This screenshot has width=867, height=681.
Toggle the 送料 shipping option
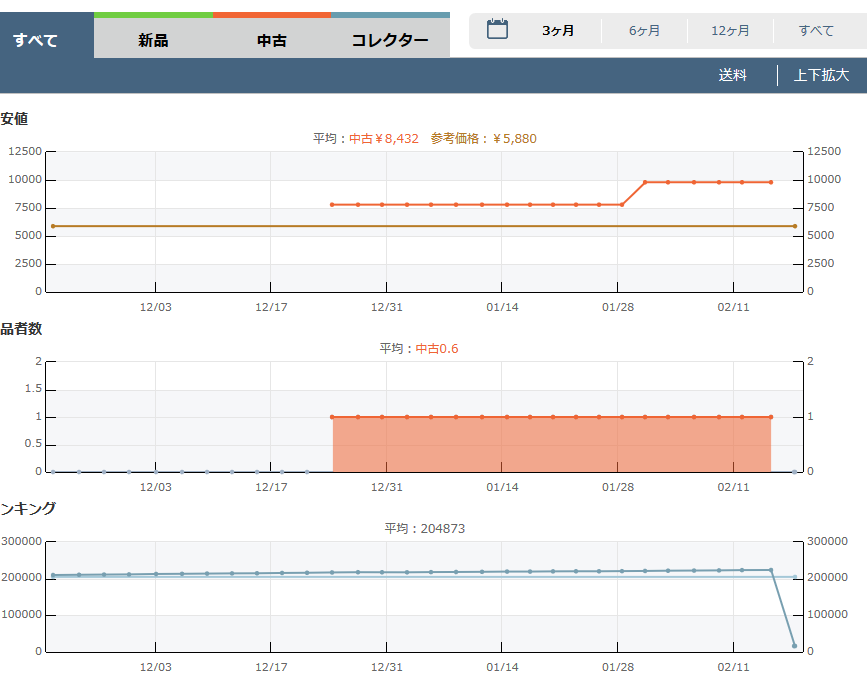(733, 75)
